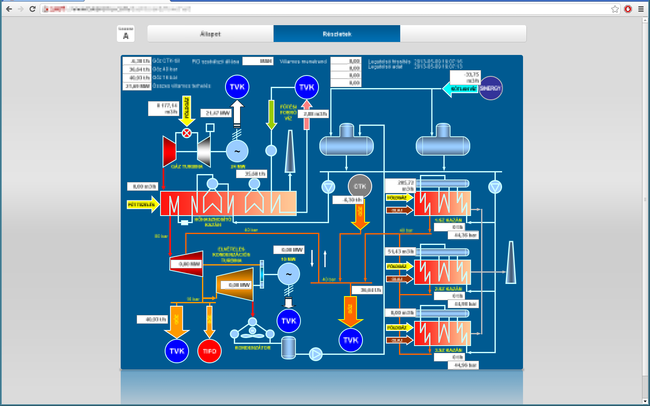
Task: Click the TVK circle beside the TIFO circle
Action: [x=177, y=351]
